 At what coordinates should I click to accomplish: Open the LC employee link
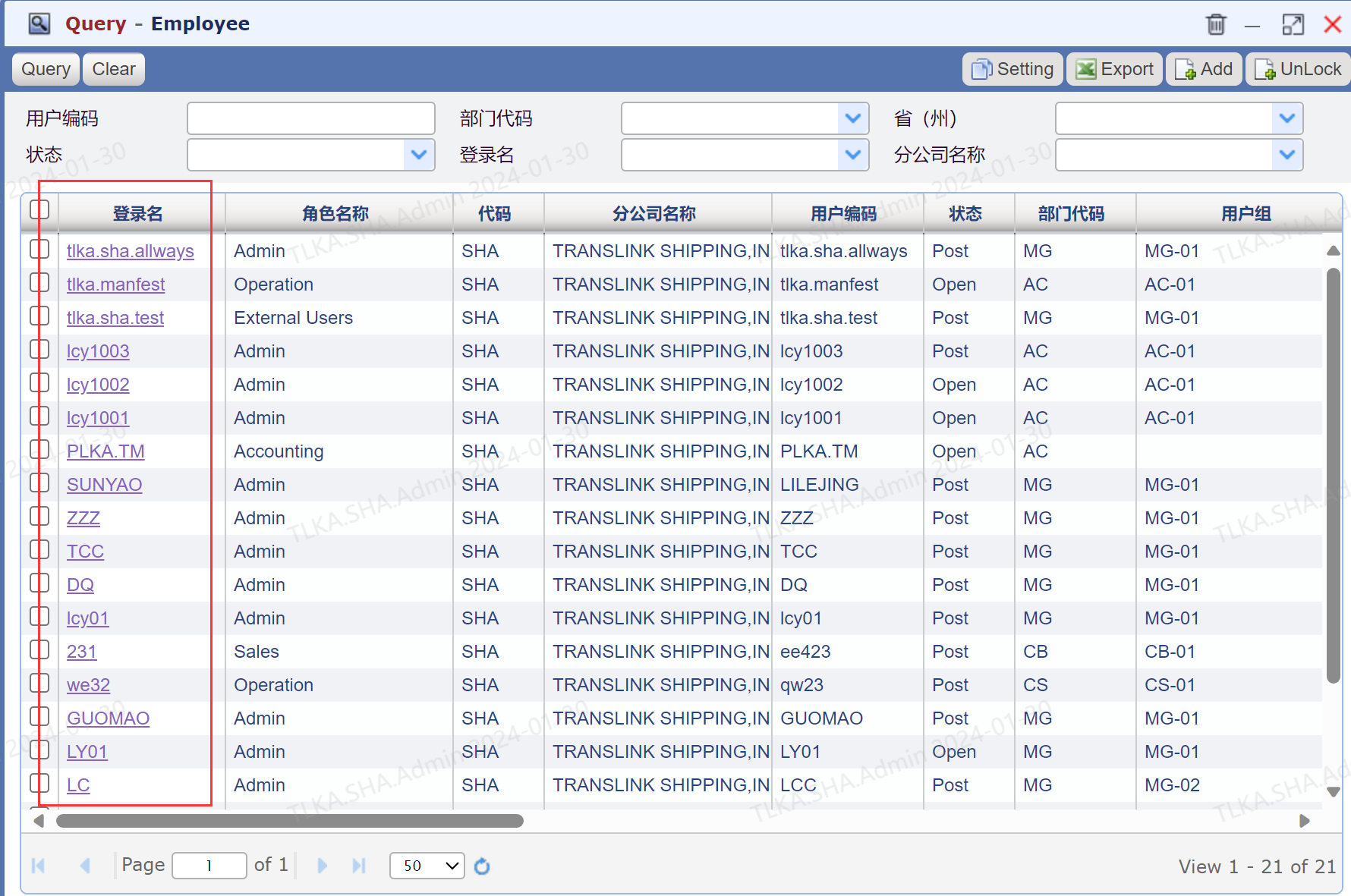(x=78, y=785)
